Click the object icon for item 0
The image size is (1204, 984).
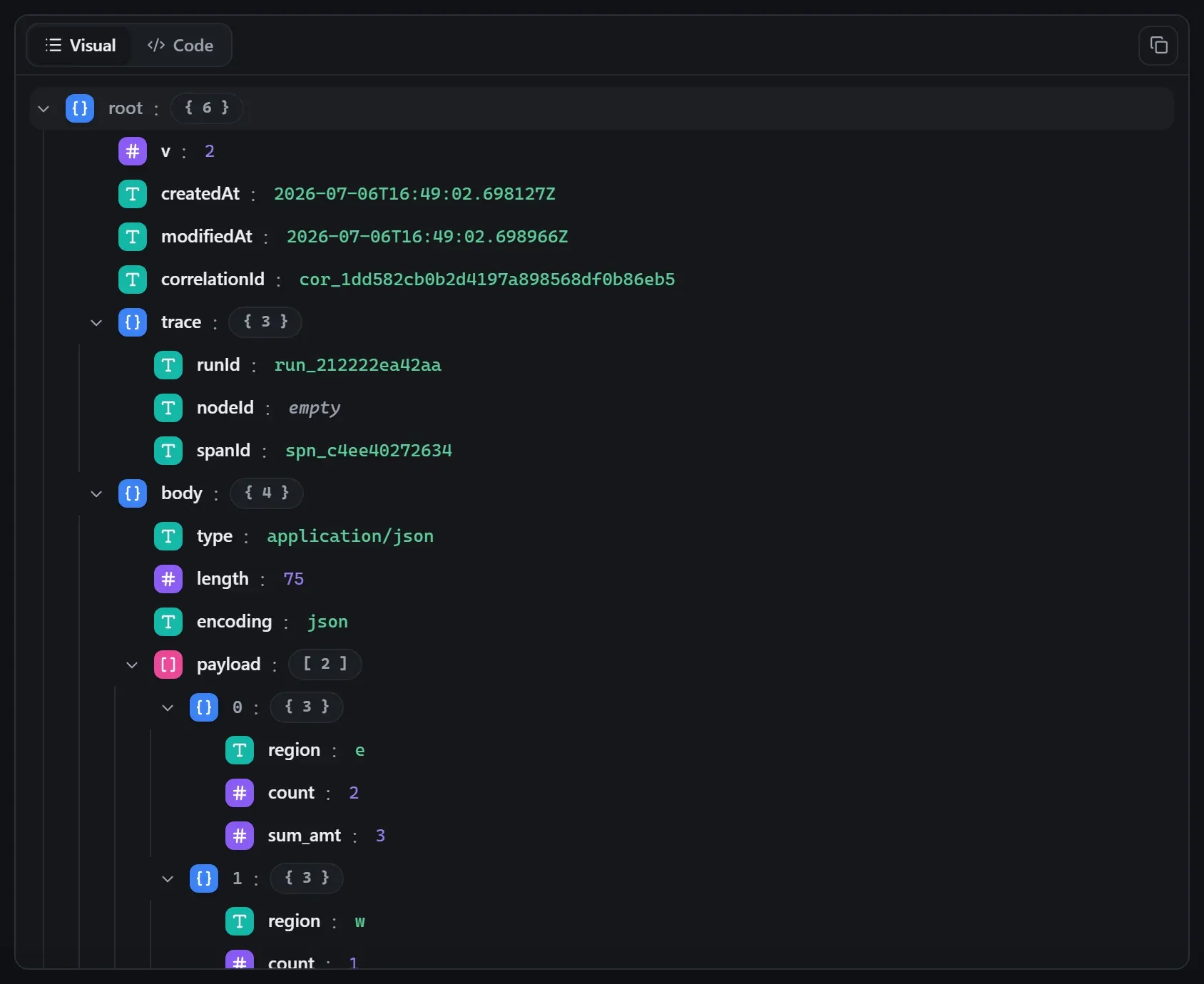click(204, 707)
